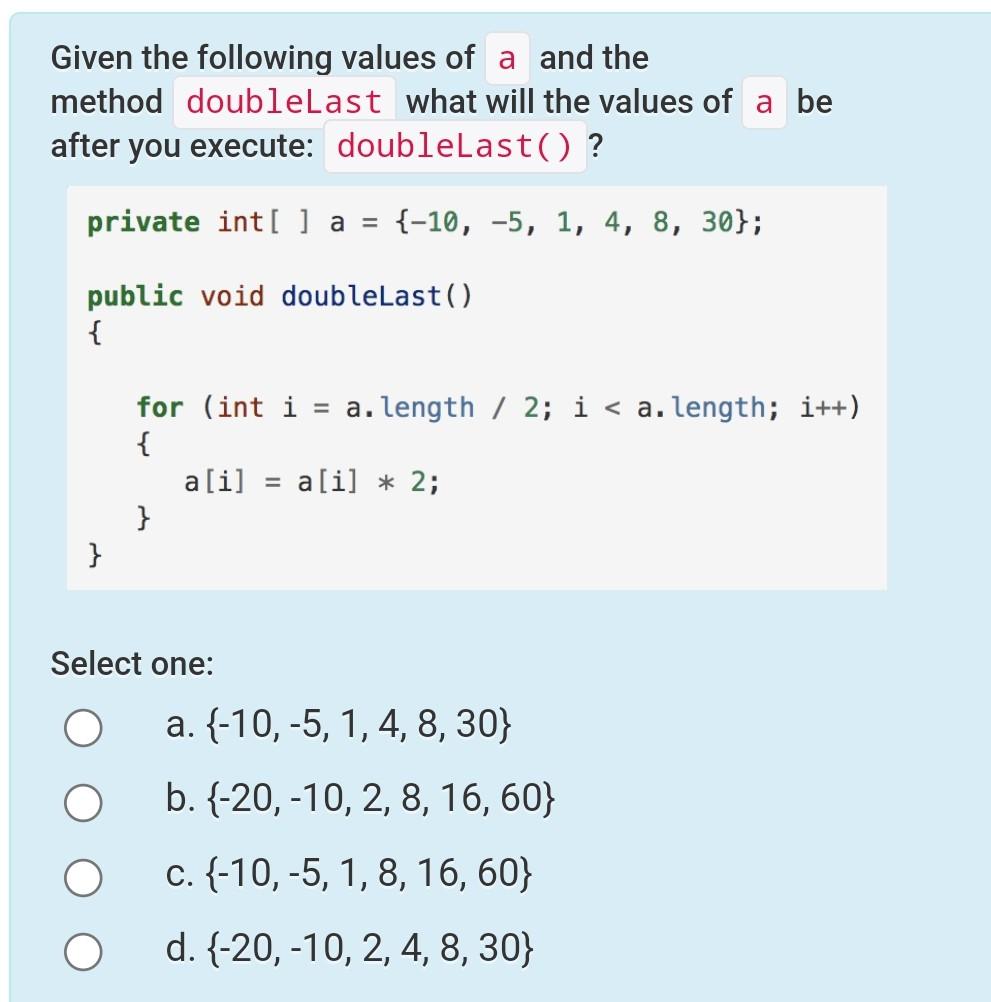Select radio button for option d
This screenshot has height=1002, width=991.
coord(83,950)
